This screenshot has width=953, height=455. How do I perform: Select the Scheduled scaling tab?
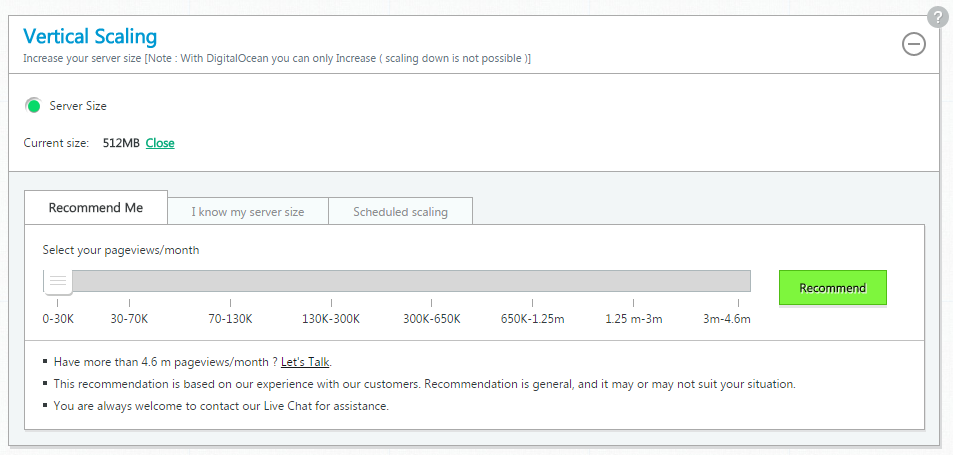[400, 212]
